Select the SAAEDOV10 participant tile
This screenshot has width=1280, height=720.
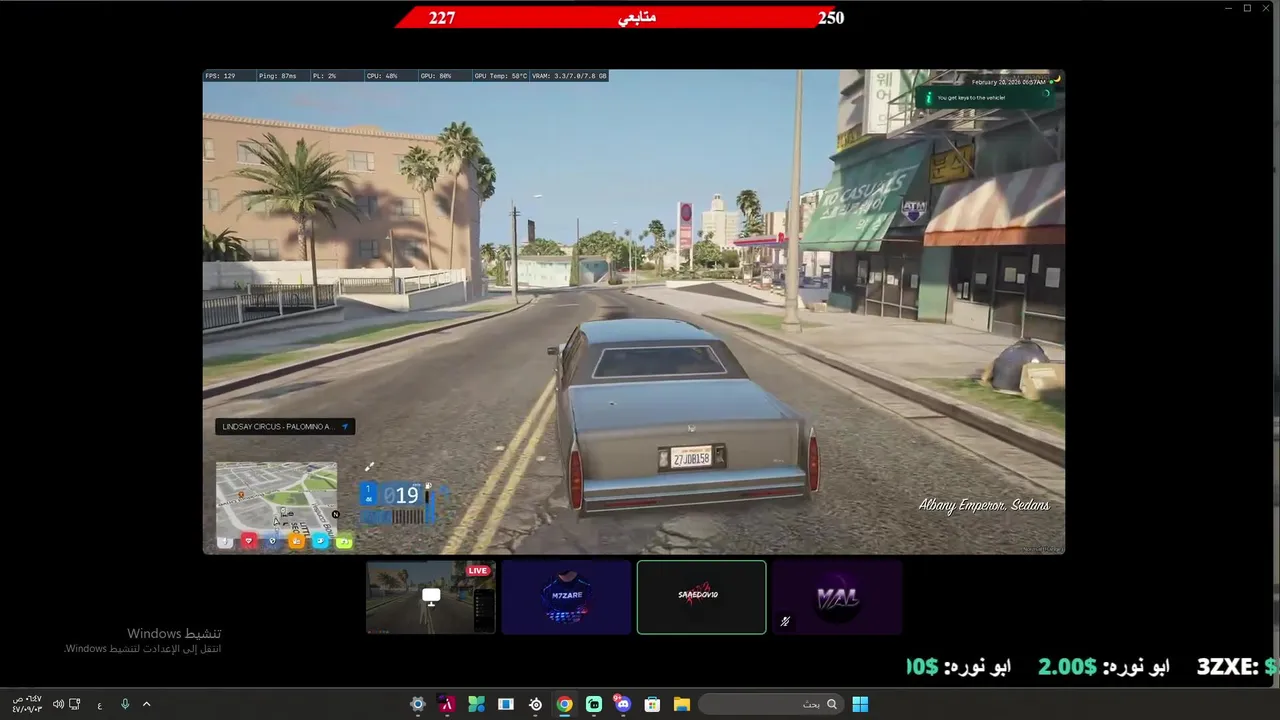(701, 597)
